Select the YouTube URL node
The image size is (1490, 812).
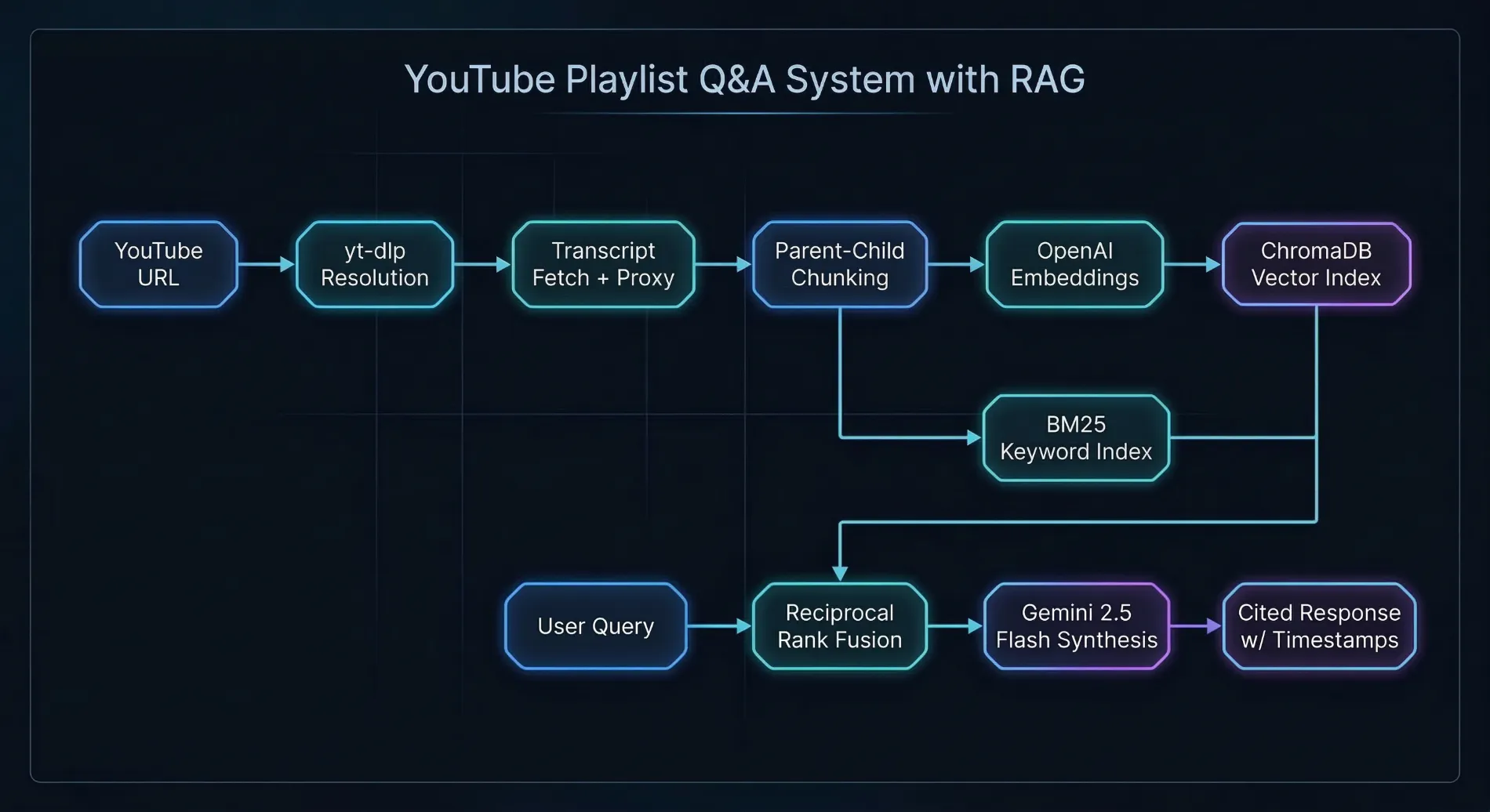pyautogui.click(x=158, y=264)
